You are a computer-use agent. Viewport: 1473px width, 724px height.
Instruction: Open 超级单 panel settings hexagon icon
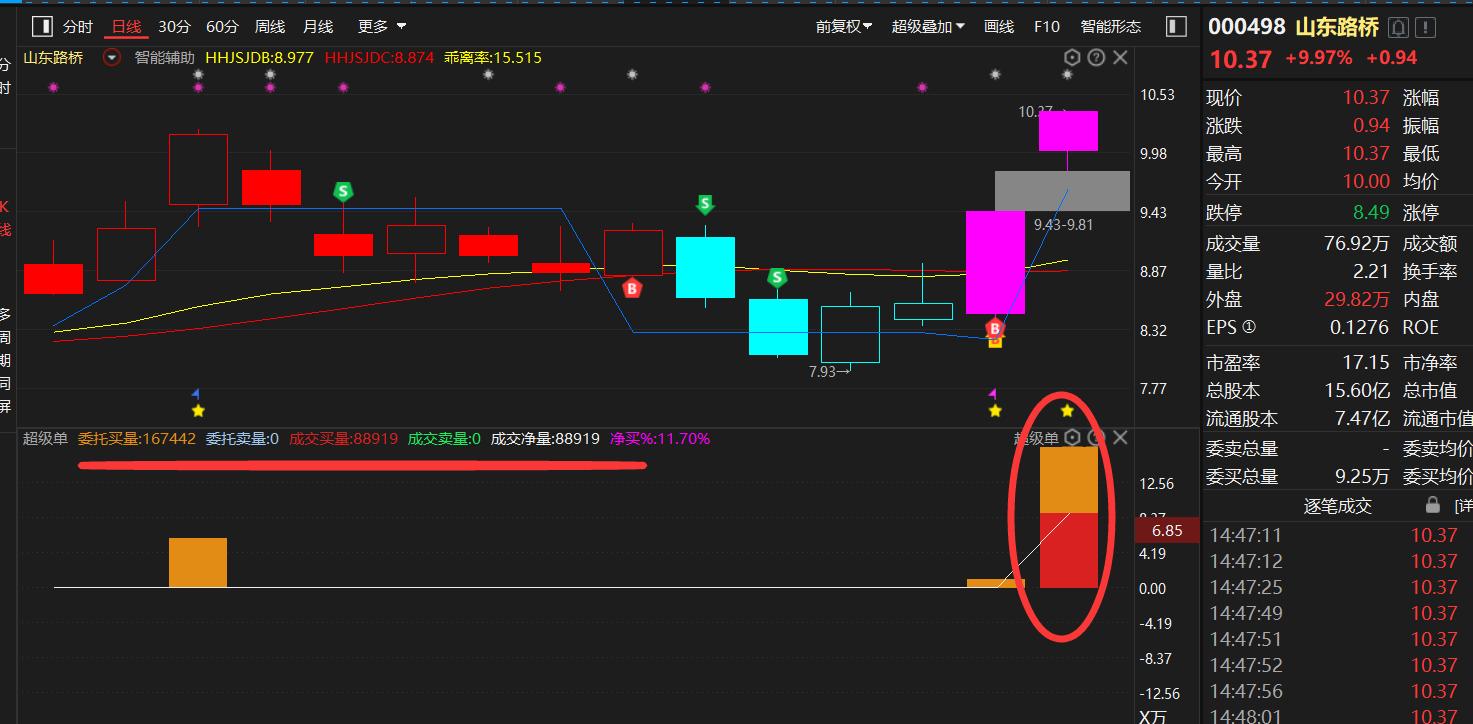1072,438
